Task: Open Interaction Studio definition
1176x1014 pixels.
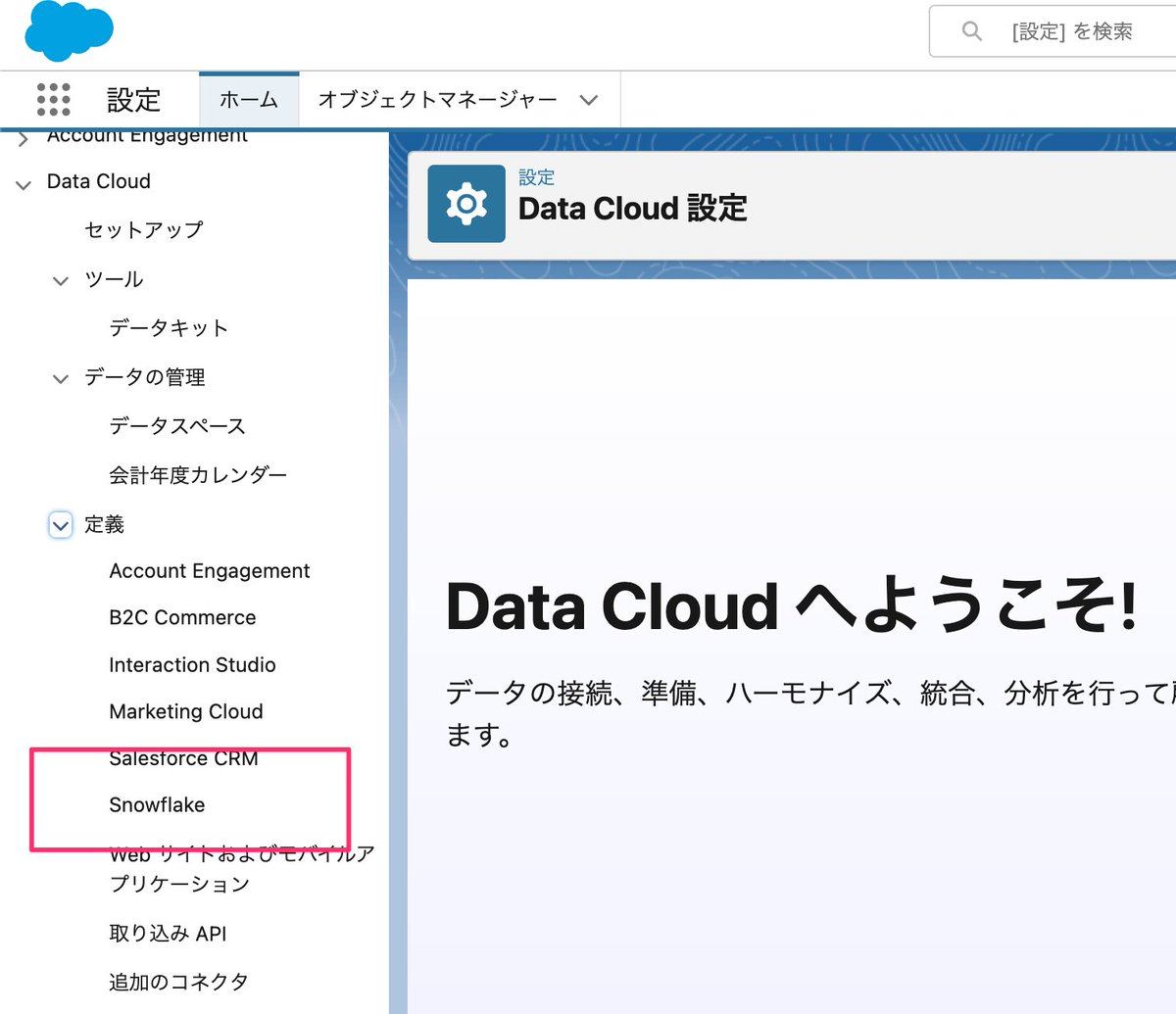Action: [x=192, y=665]
